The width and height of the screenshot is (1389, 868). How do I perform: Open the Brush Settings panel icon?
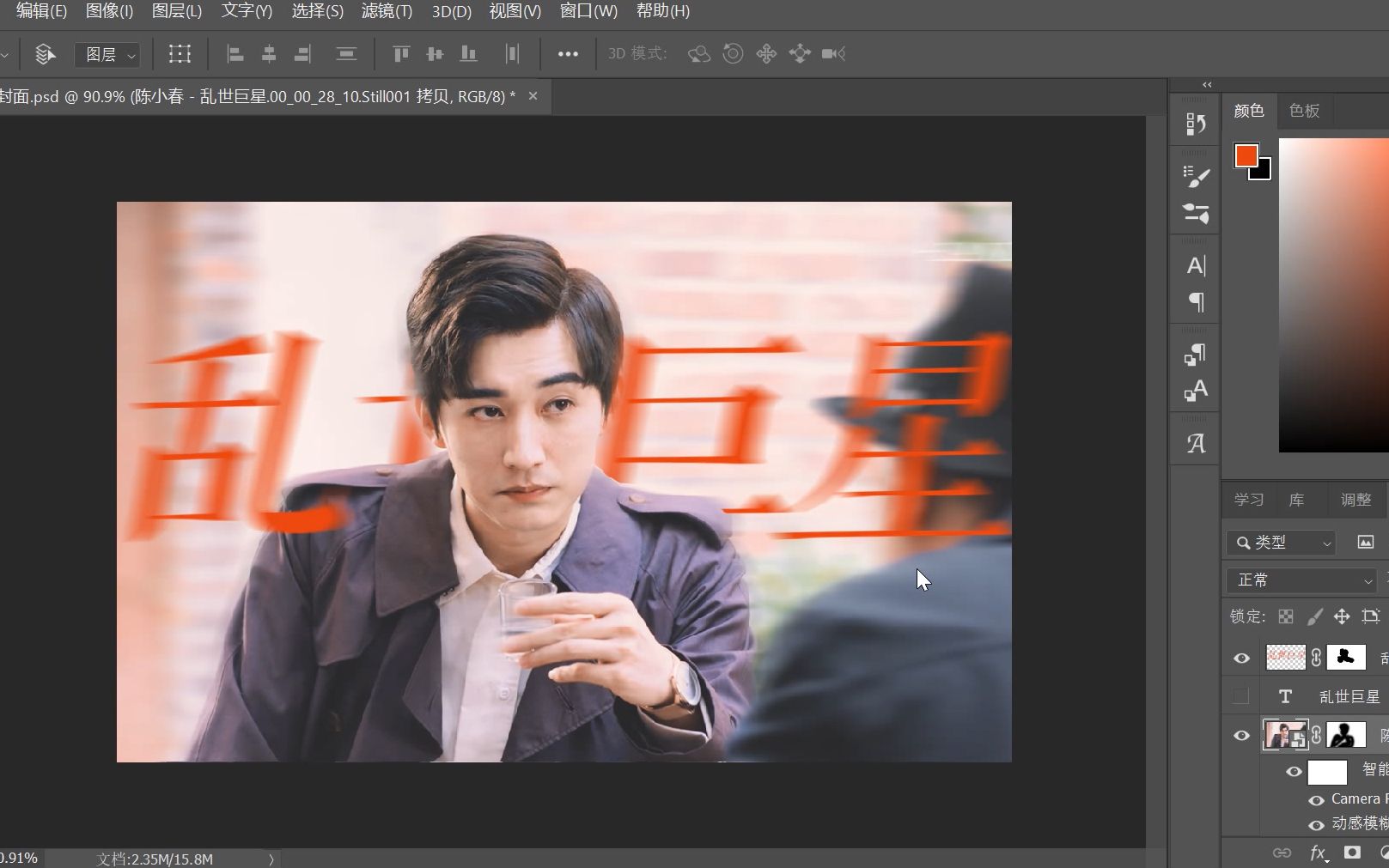coord(1196,176)
